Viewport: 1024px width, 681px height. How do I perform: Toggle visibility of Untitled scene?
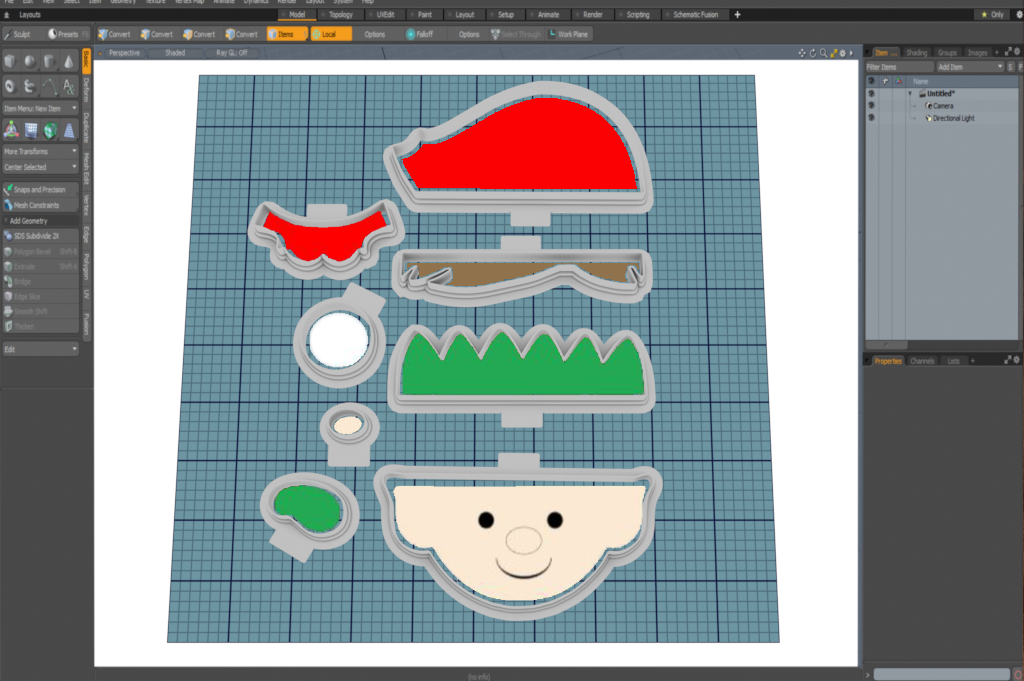pos(871,93)
